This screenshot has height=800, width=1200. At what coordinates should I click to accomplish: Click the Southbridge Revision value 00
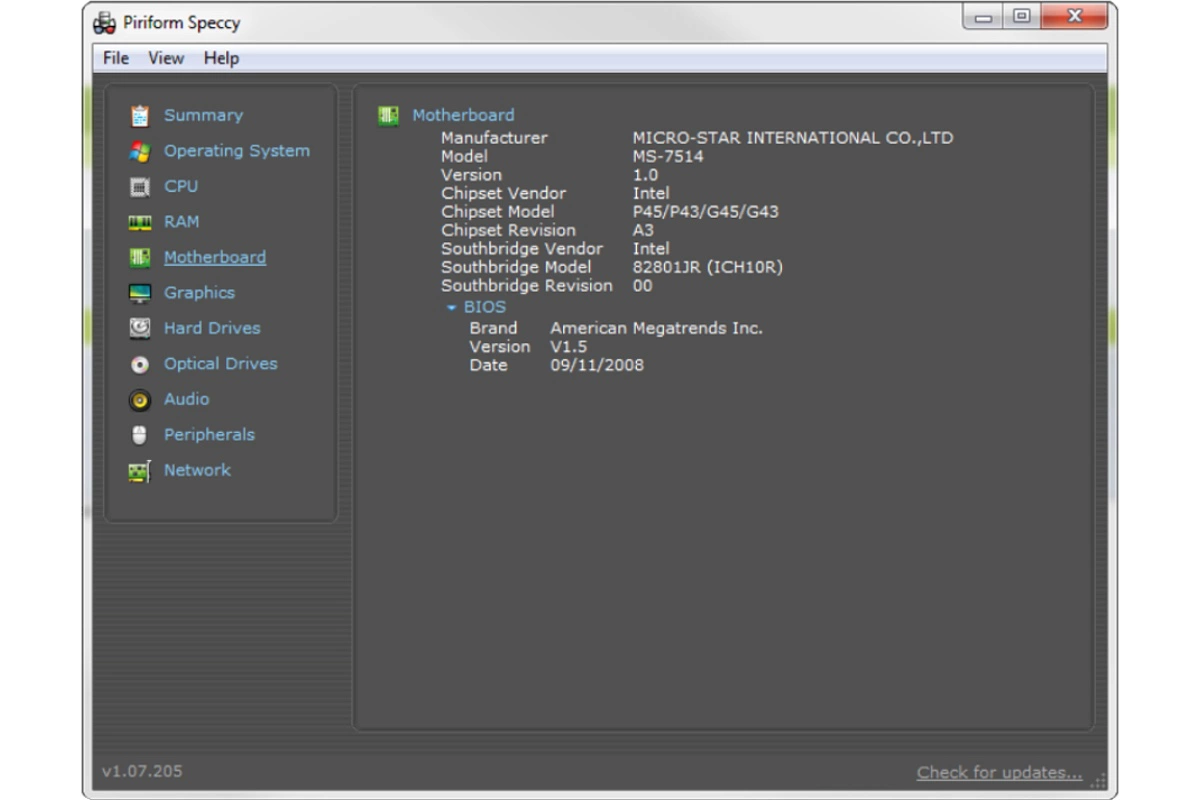(x=642, y=286)
